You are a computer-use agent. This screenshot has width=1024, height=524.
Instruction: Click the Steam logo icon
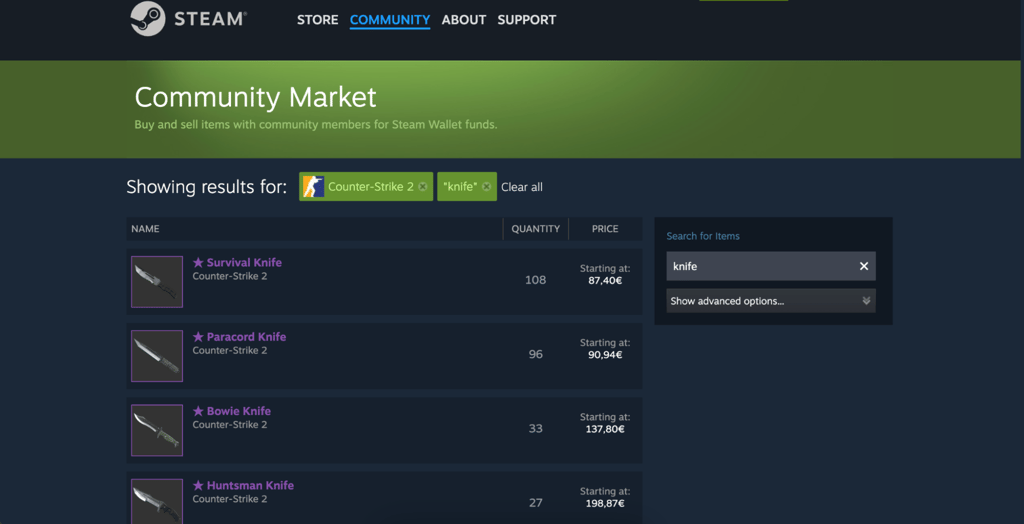coord(148,19)
